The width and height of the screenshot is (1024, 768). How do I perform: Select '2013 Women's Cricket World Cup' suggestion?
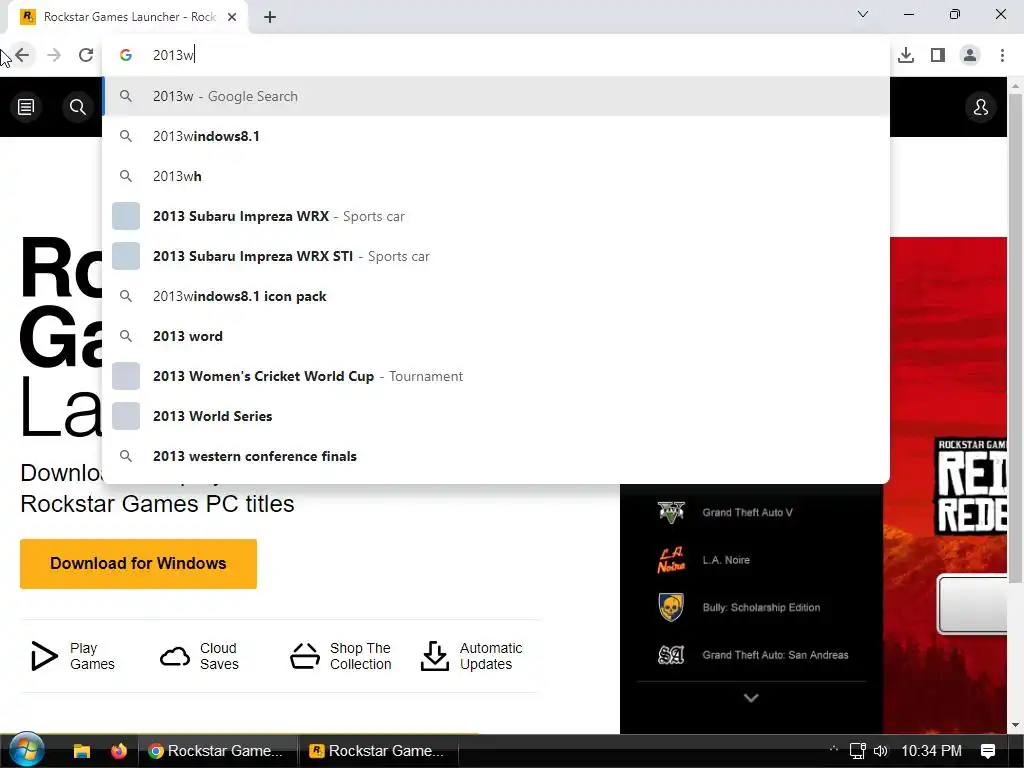pos(496,376)
